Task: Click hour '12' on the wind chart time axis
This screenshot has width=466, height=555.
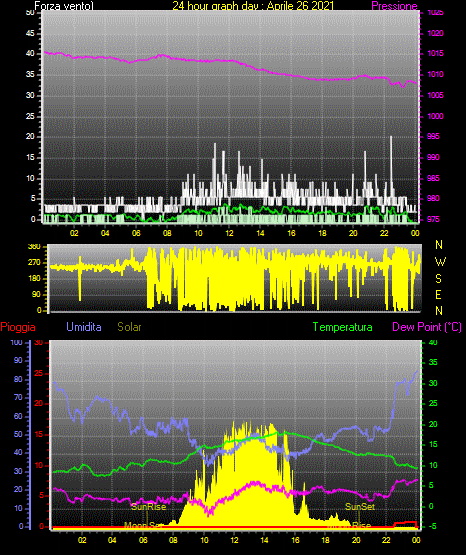Action: coord(229,233)
